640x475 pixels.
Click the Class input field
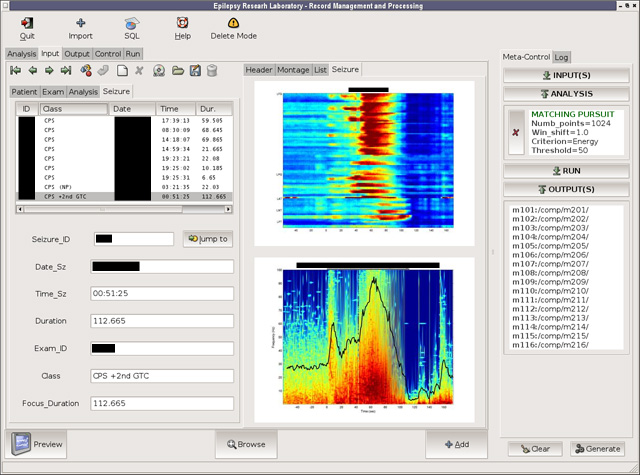pos(162,376)
